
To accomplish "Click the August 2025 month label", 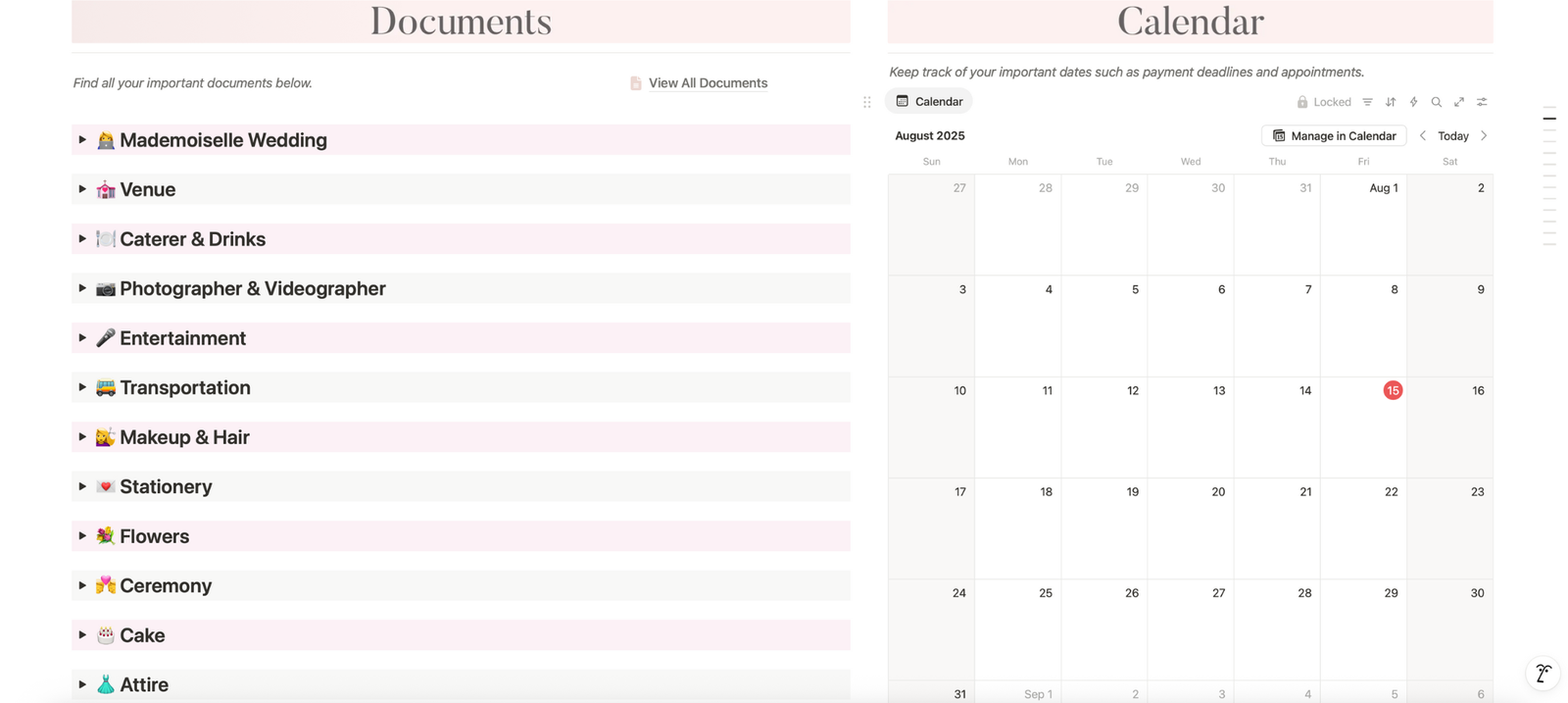I will [930, 135].
